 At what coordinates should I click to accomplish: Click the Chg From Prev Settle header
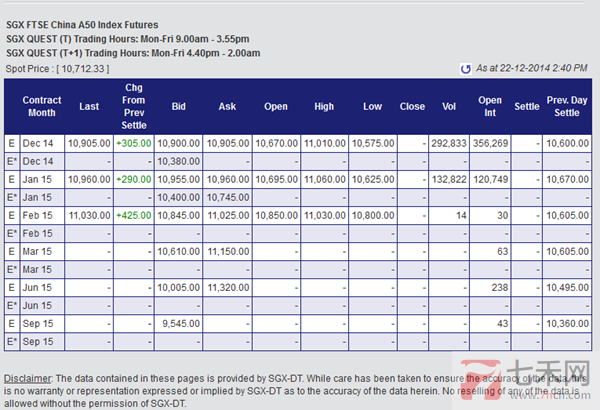(134, 106)
